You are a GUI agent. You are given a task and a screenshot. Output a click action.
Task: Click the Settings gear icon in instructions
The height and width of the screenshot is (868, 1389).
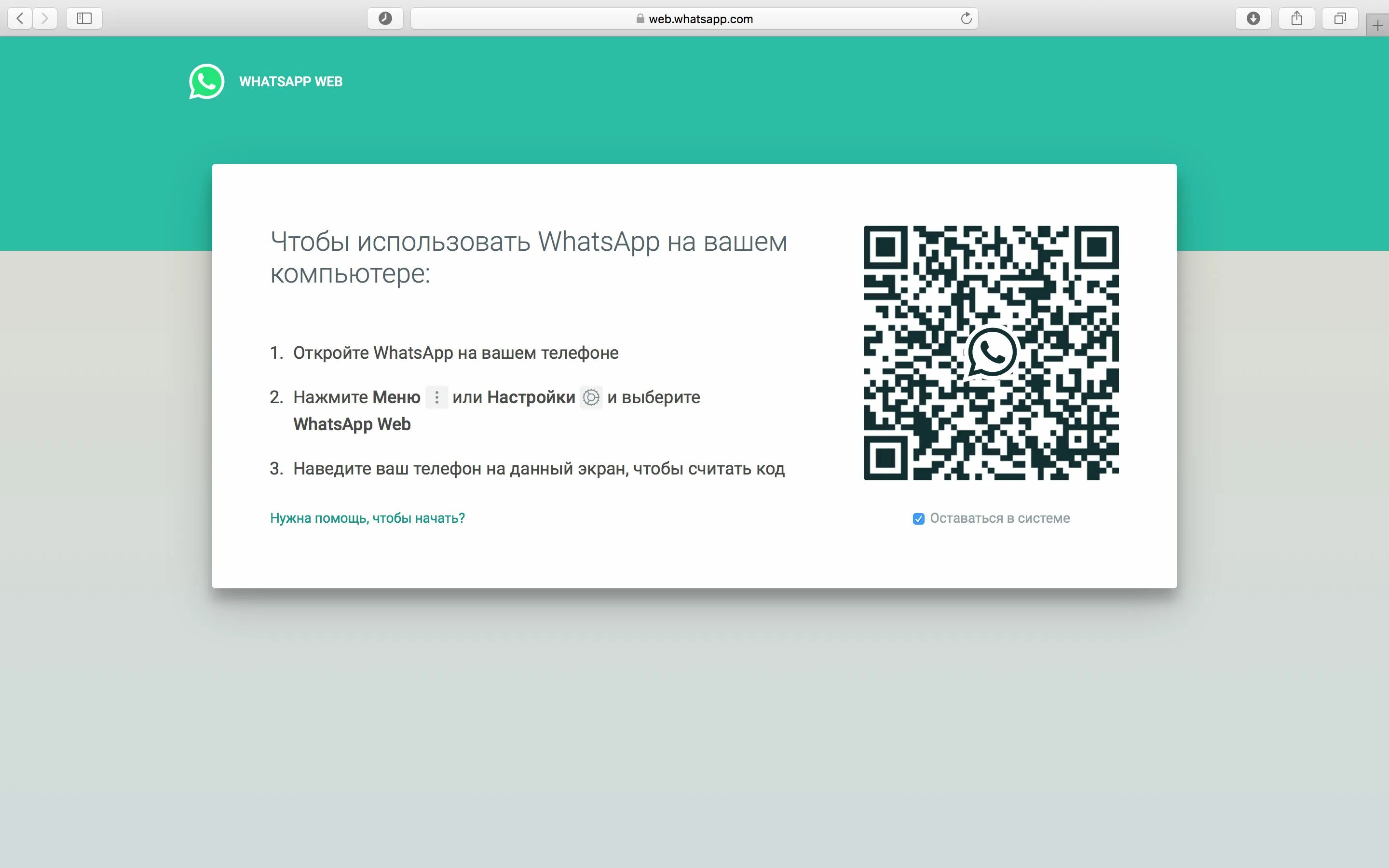[x=591, y=397]
